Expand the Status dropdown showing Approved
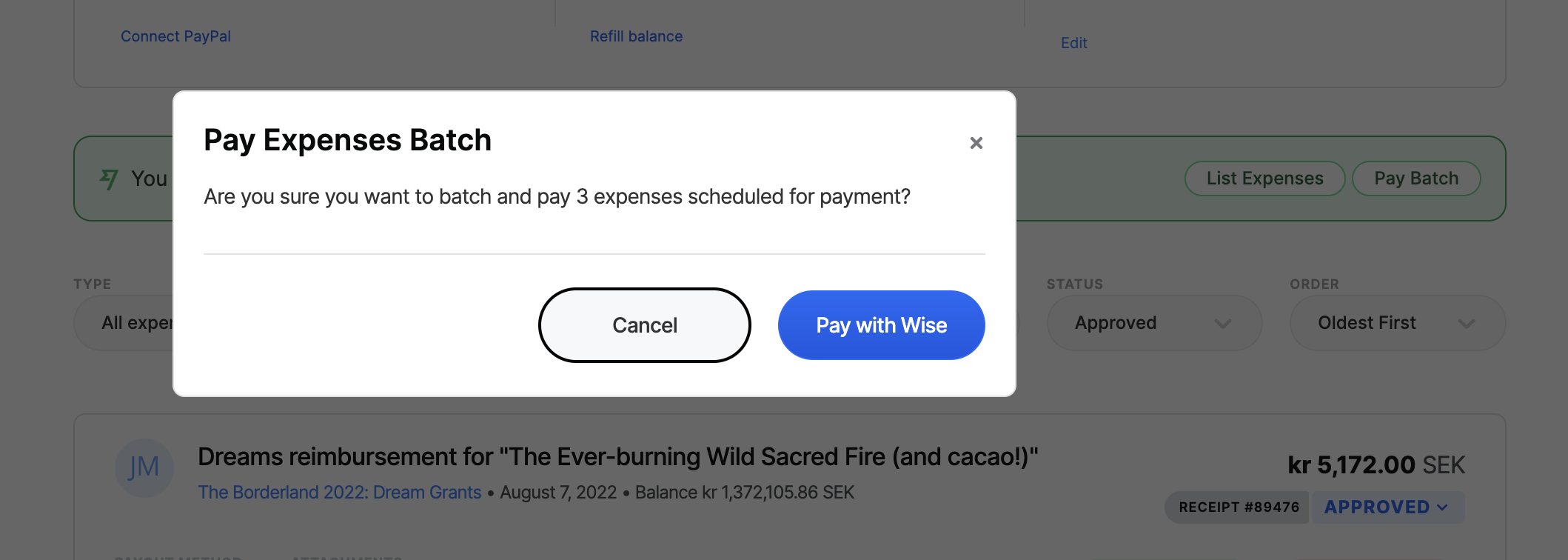Viewport: 1568px width, 560px height. click(1153, 323)
